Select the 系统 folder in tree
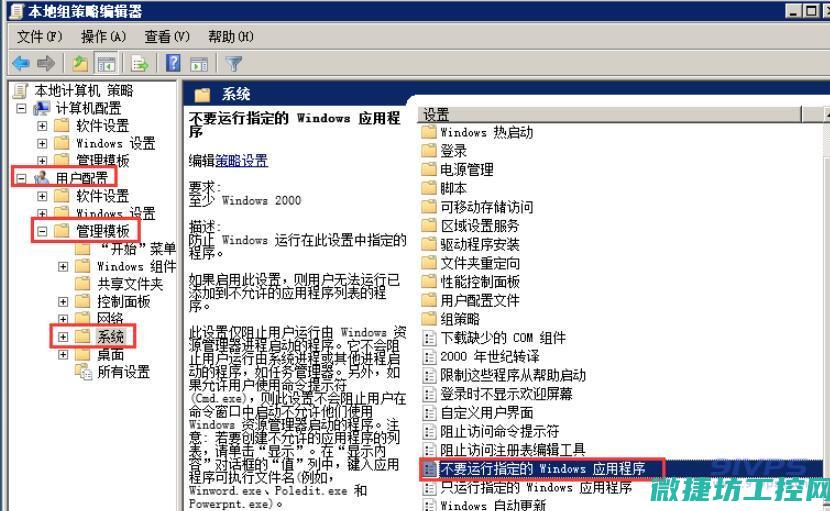Screen dimensions: 830x511 coord(110,336)
